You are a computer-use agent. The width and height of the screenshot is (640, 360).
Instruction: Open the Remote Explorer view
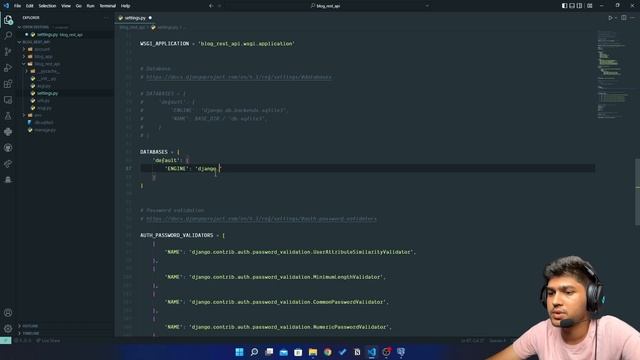coord(8,100)
